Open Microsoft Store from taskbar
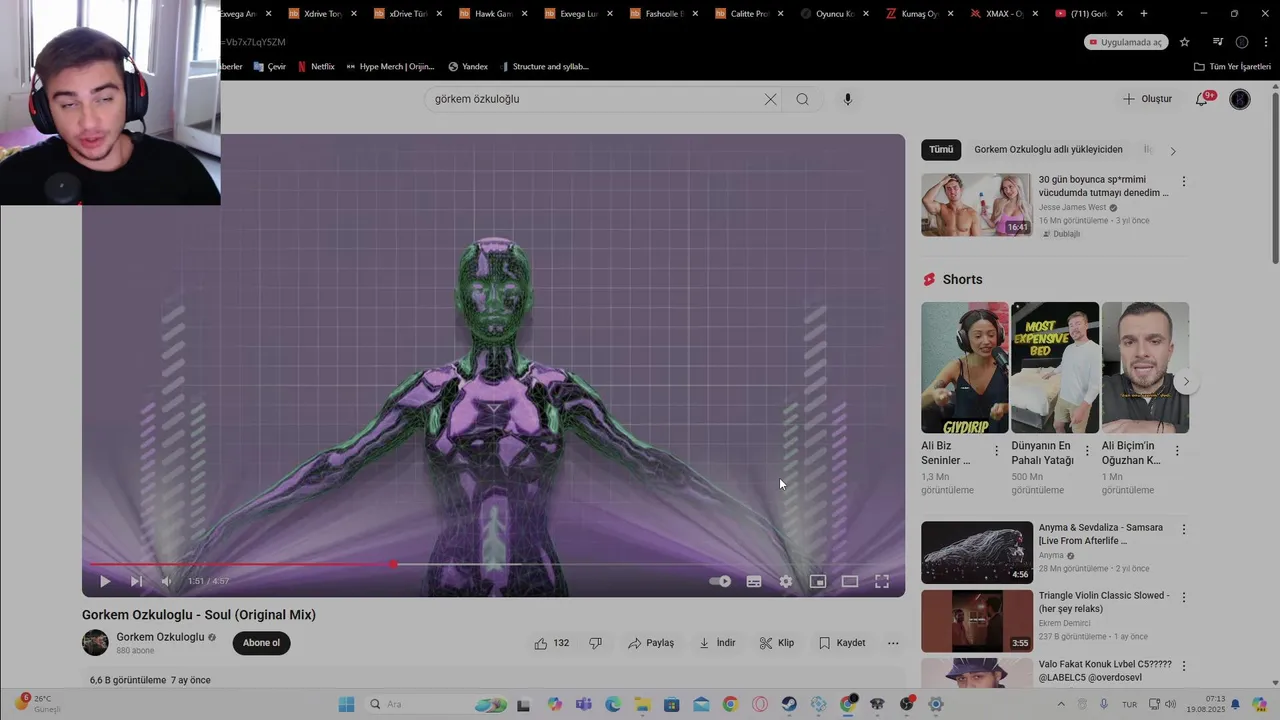1280x720 pixels. 671,704
